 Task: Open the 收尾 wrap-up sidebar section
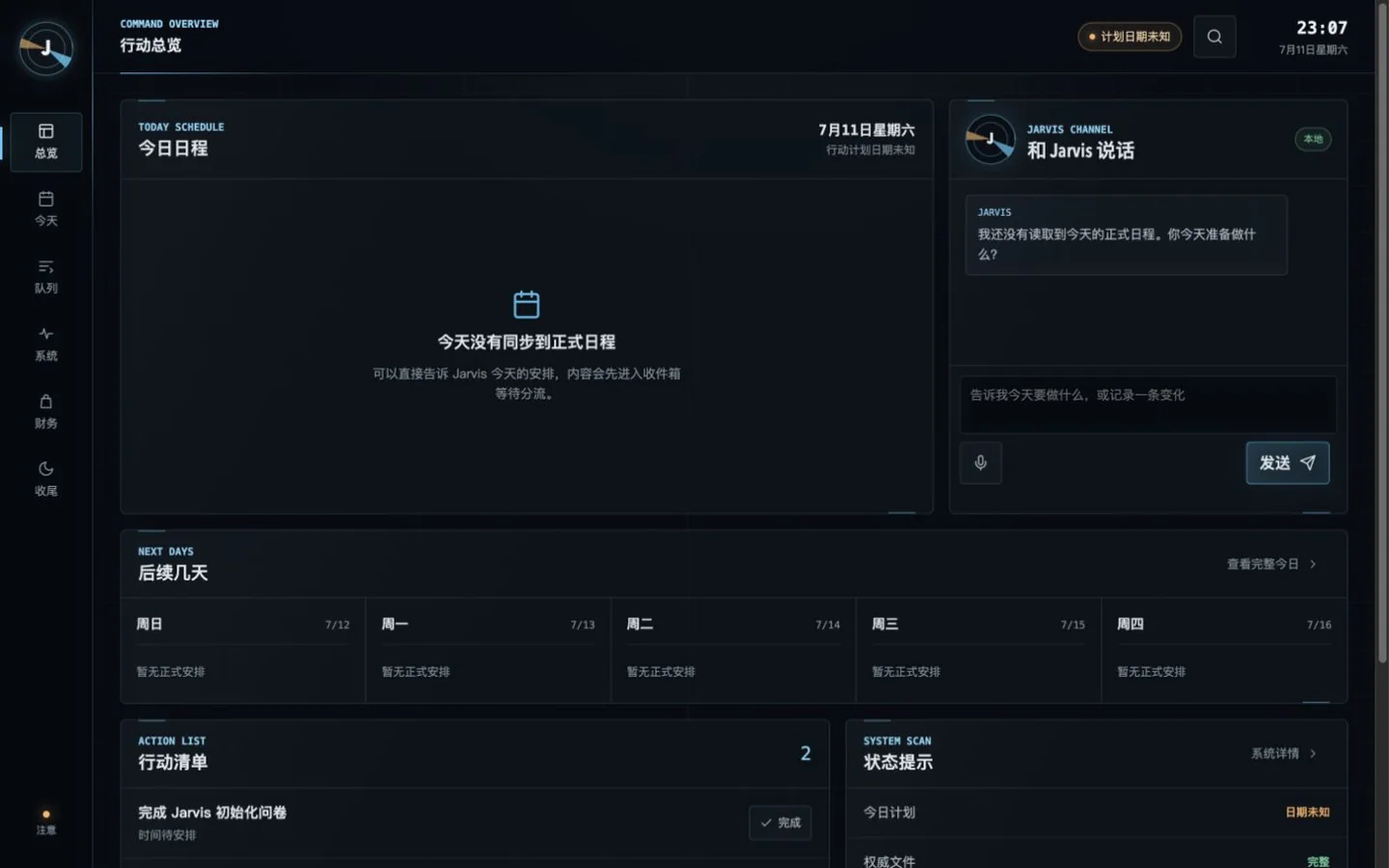45,479
